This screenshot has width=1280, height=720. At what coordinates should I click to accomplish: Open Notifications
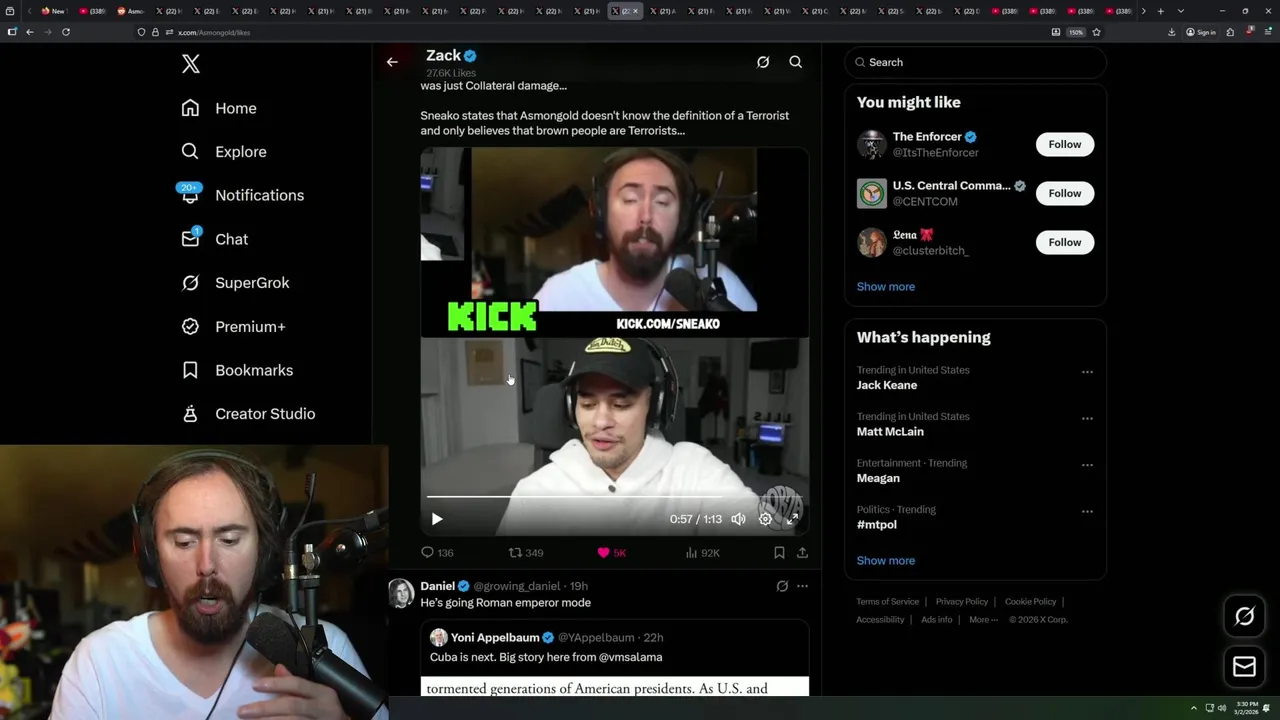(x=242, y=195)
